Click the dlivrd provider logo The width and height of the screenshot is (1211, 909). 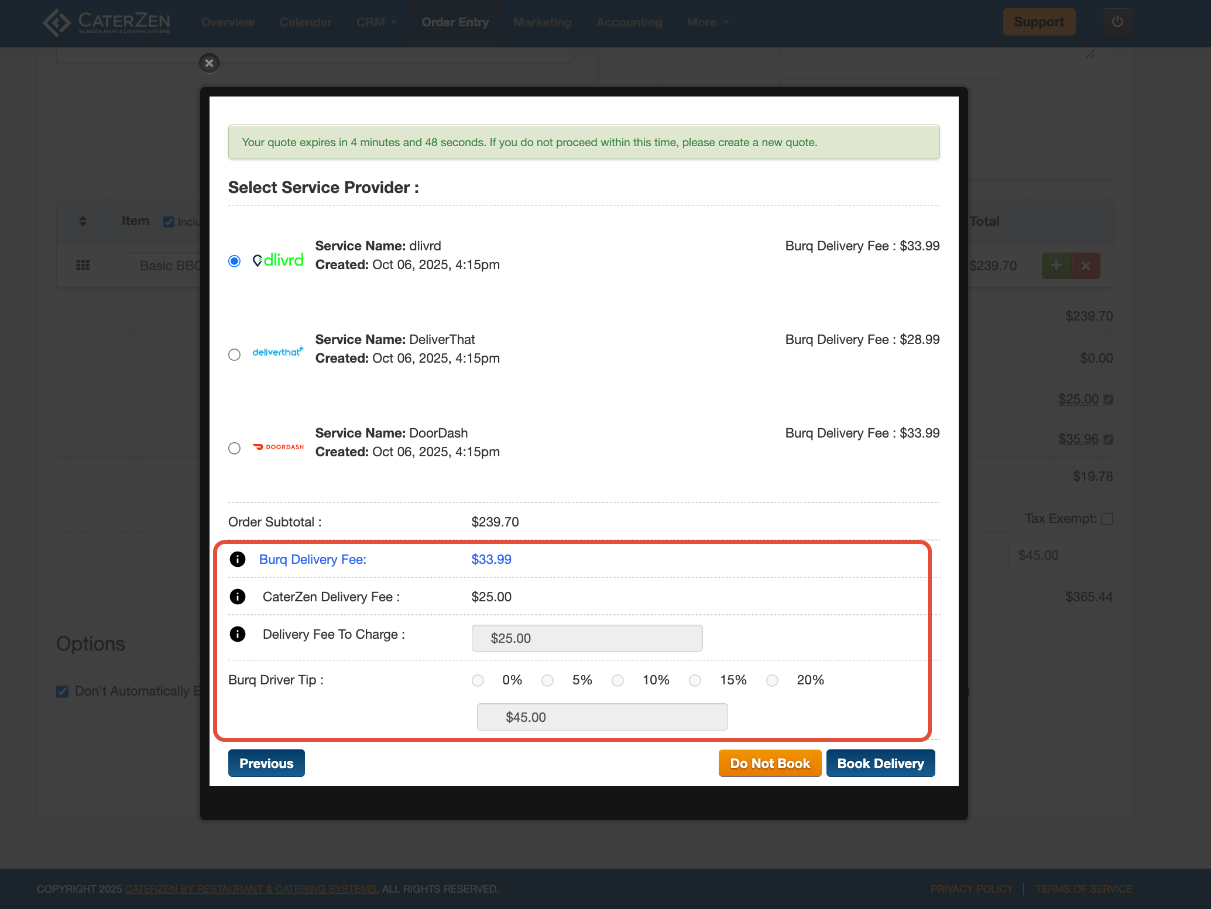(x=278, y=260)
